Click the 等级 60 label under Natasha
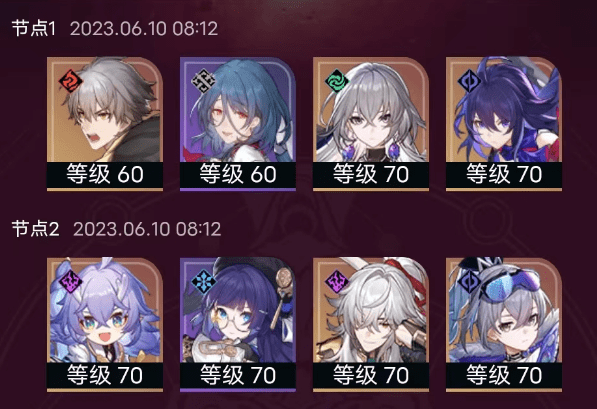Image resolution: width=597 pixels, height=409 pixels. point(238,174)
